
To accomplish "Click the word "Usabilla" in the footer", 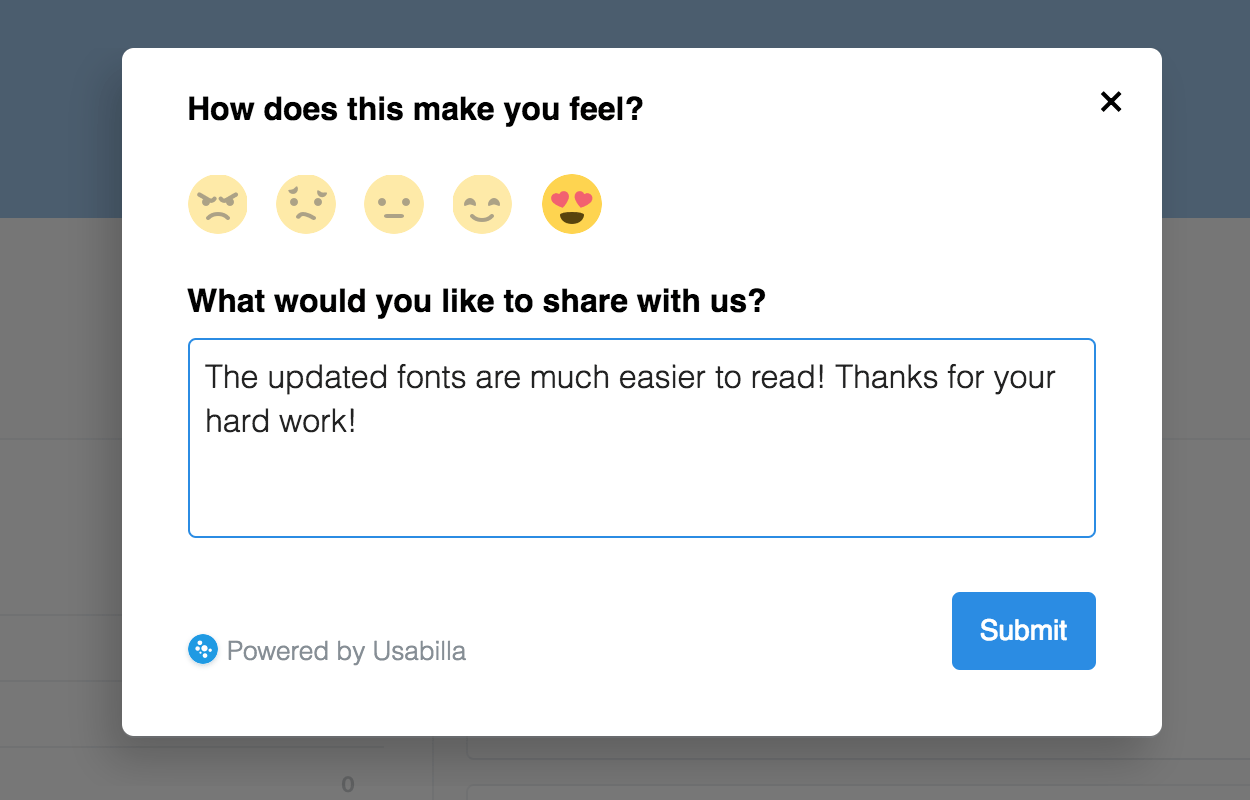I will pyautogui.click(x=419, y=652).
